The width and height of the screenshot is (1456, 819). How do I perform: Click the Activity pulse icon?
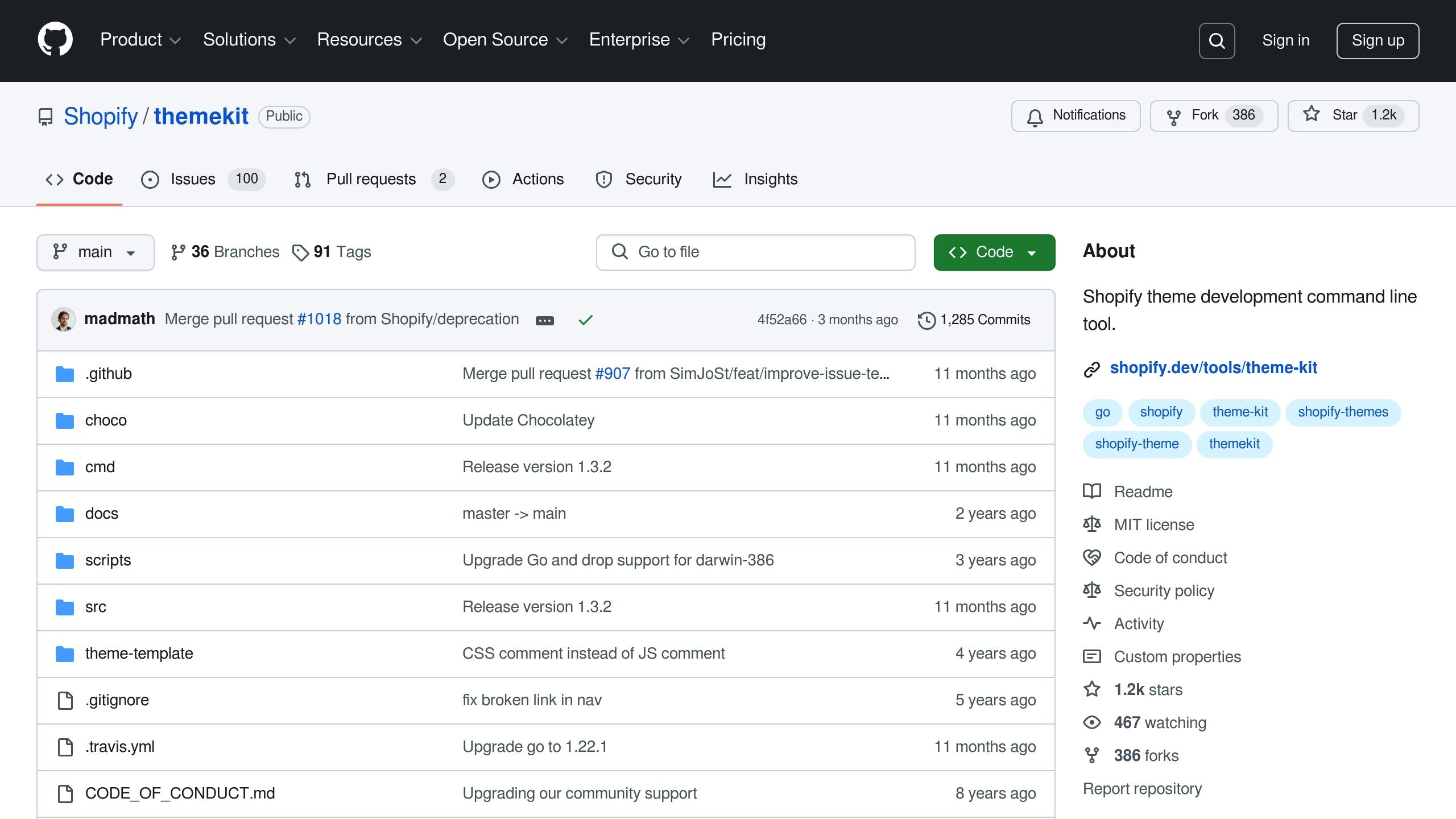1091,623
